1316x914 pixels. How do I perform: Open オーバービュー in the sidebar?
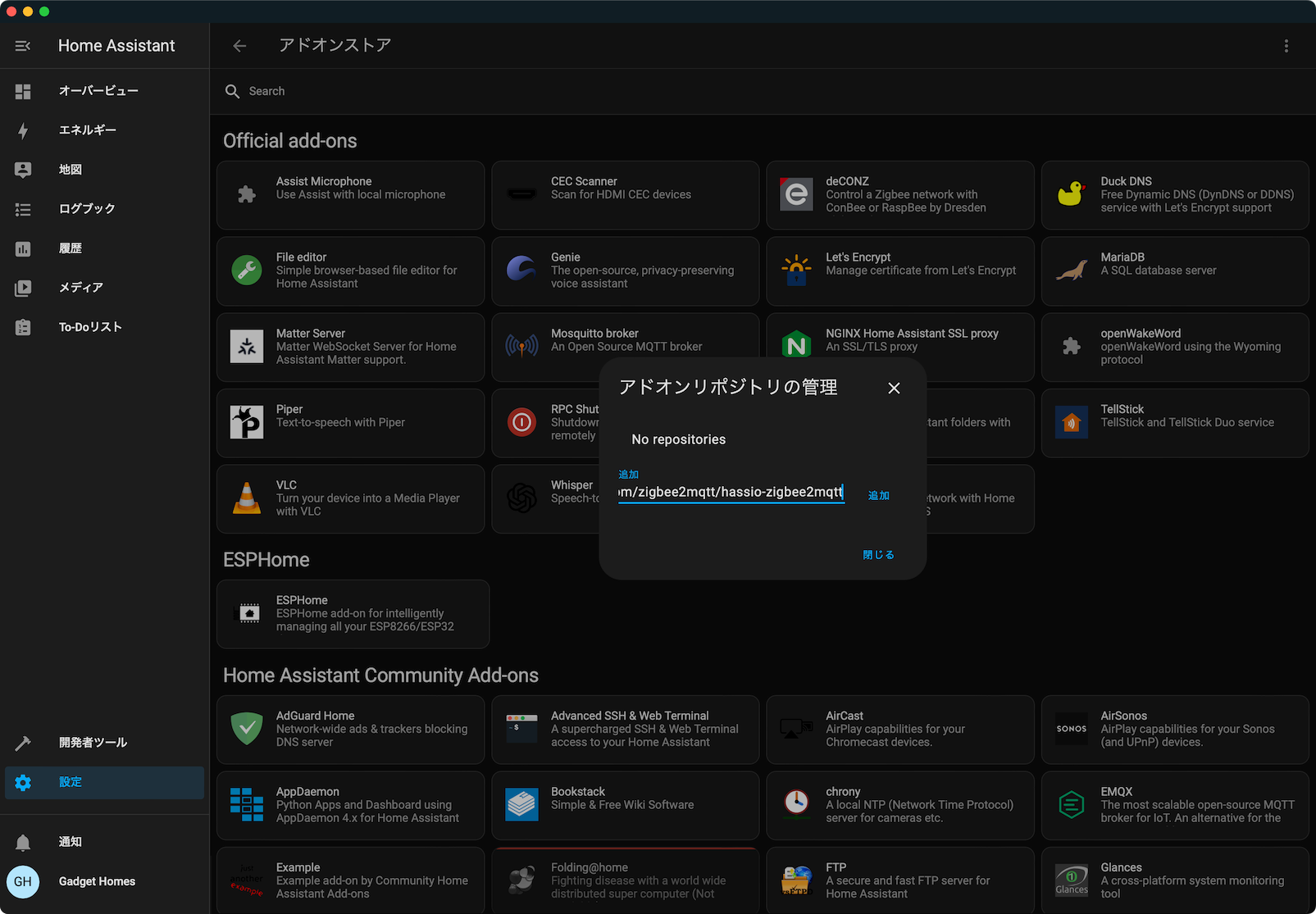point(104,91)
